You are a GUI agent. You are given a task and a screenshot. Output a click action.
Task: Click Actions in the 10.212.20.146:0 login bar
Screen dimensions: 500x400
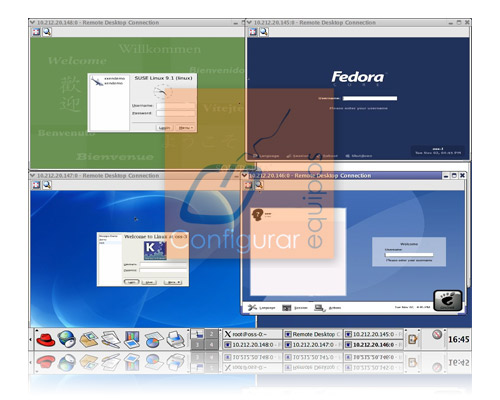pyautogui.click(x=328, y=308)
